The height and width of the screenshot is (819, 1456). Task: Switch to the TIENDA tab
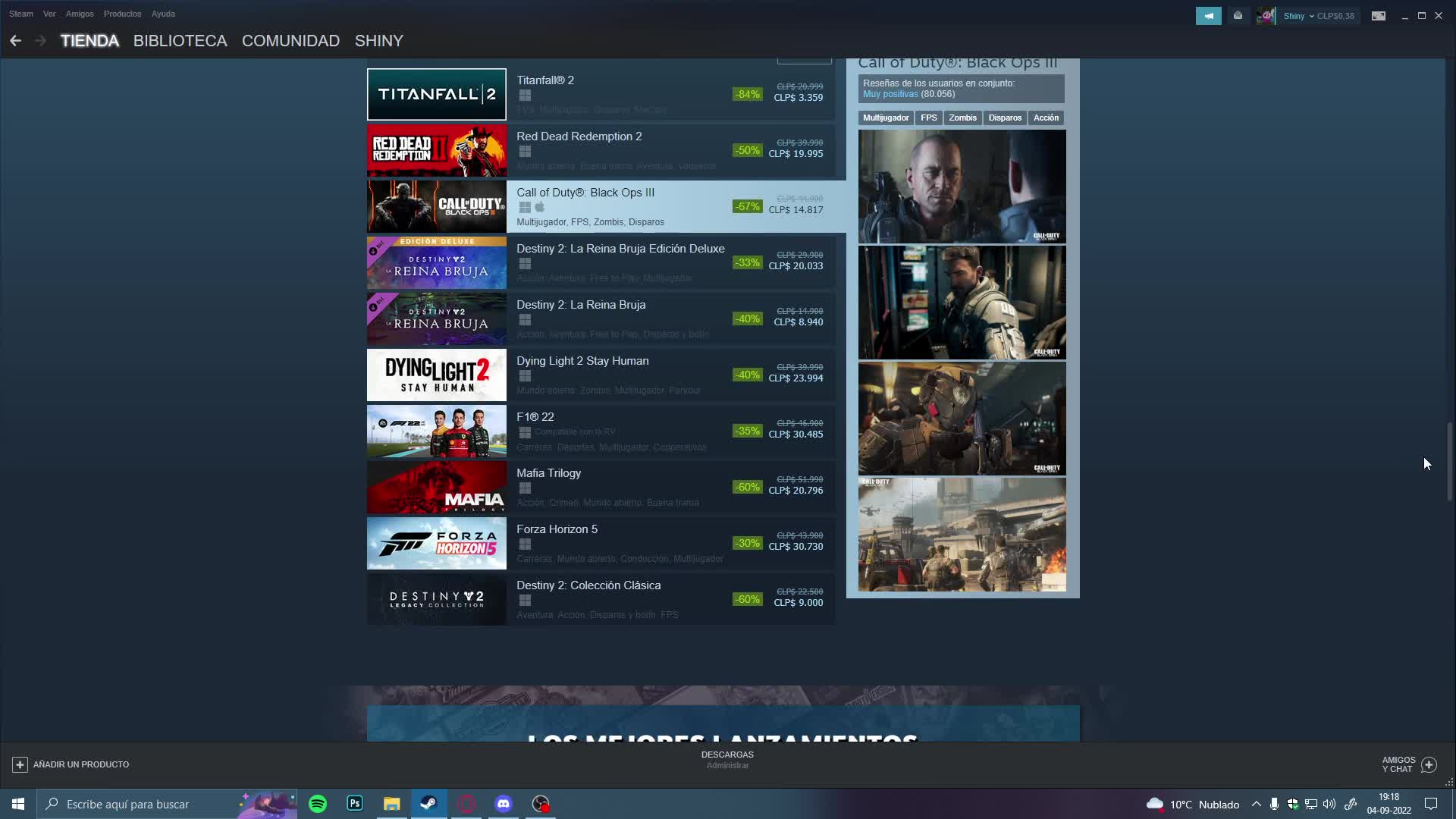89,41
